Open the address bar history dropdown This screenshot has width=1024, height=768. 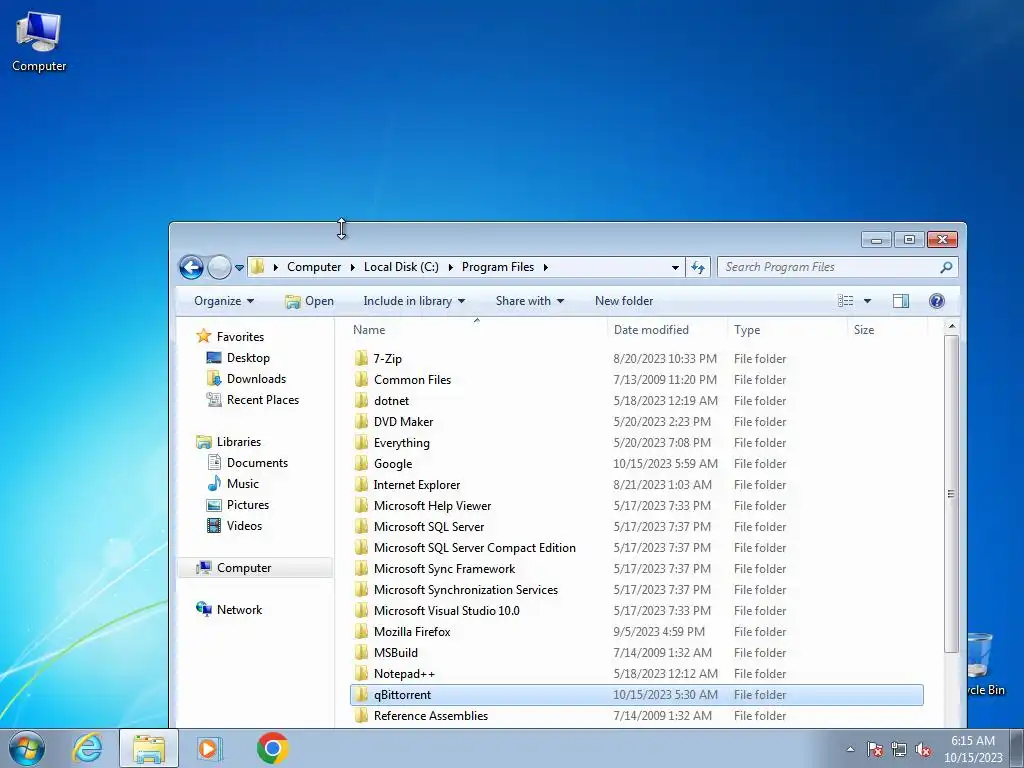pyautogui.click(x=675, y=267)
